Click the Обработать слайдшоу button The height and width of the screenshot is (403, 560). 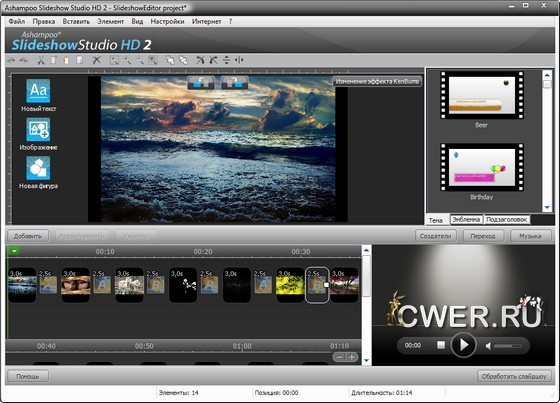(514, 376)
